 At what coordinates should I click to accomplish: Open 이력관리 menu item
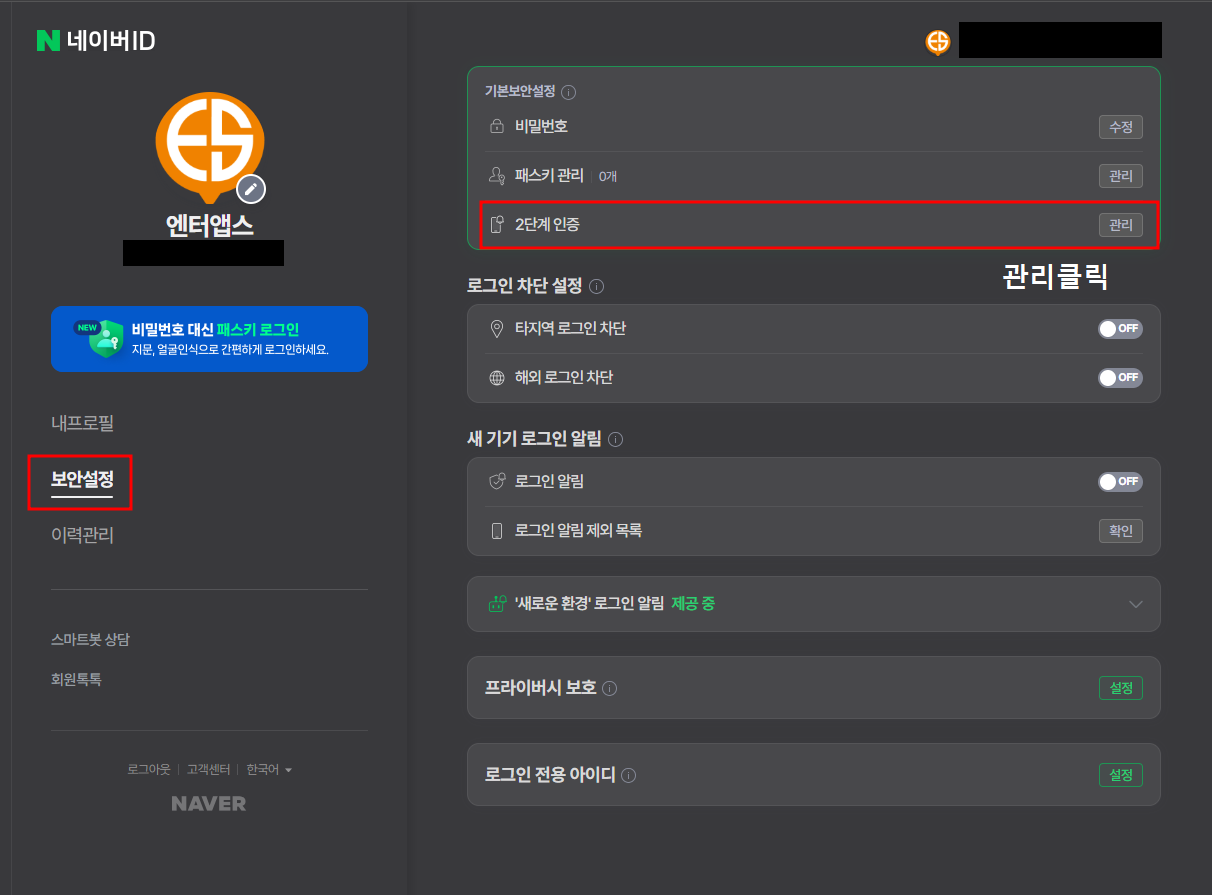click(x=82, y=535)
